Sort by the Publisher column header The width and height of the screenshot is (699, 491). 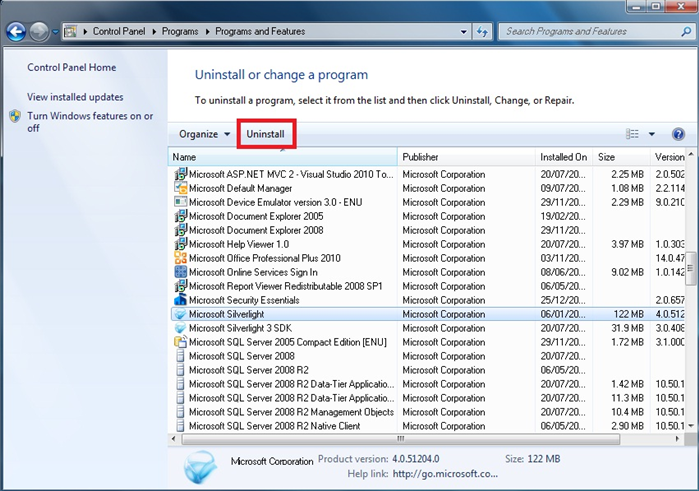[x=466, y=157]
